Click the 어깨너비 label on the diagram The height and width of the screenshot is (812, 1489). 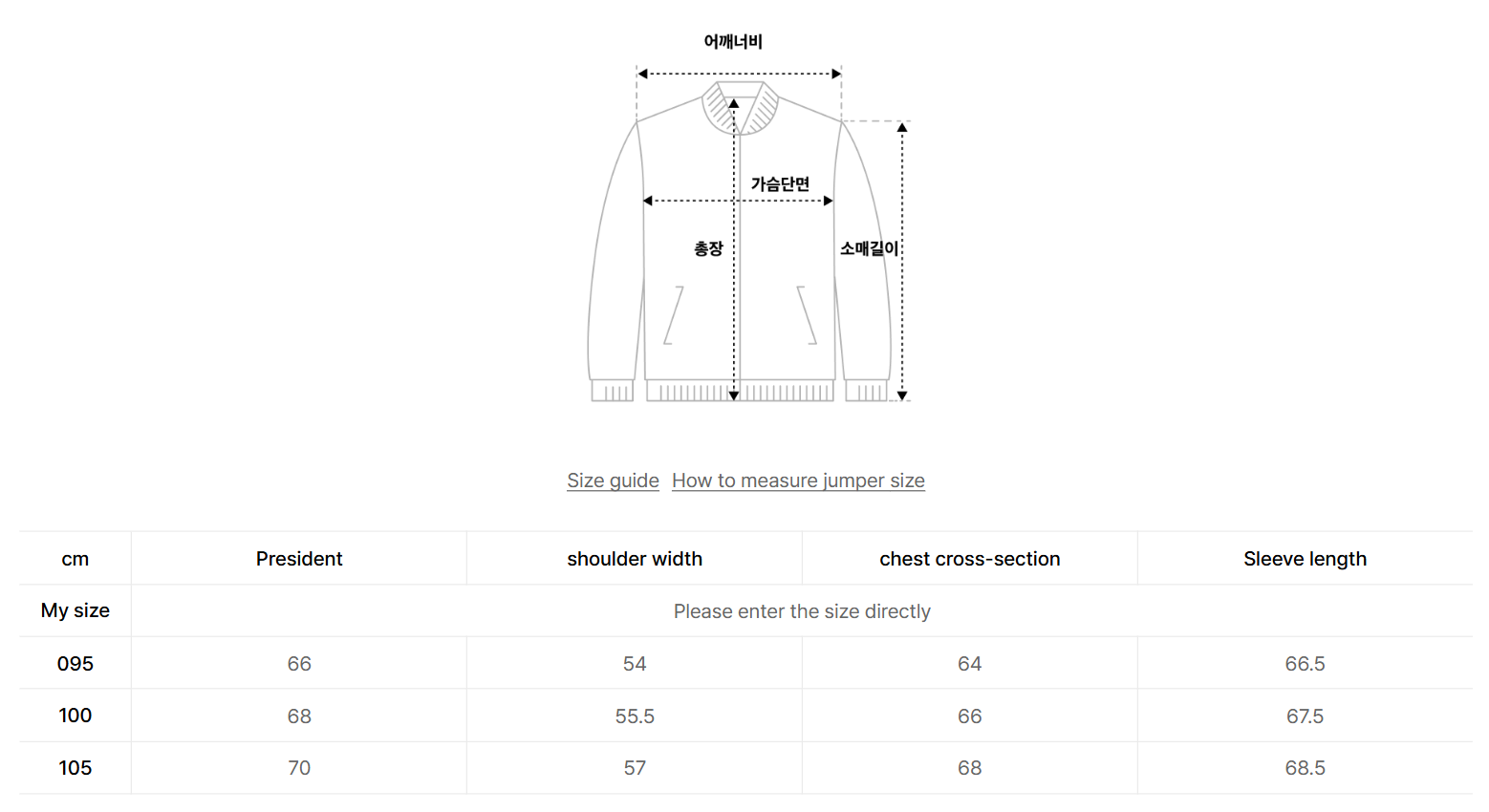733,42
